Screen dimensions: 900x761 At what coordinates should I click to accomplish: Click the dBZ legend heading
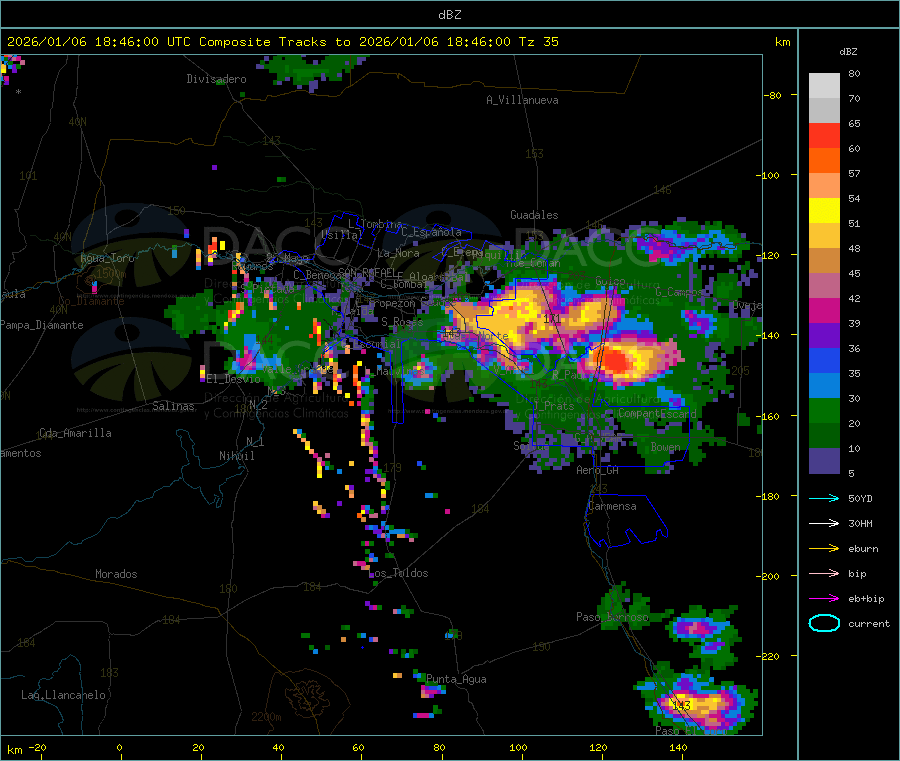[848, 52]
